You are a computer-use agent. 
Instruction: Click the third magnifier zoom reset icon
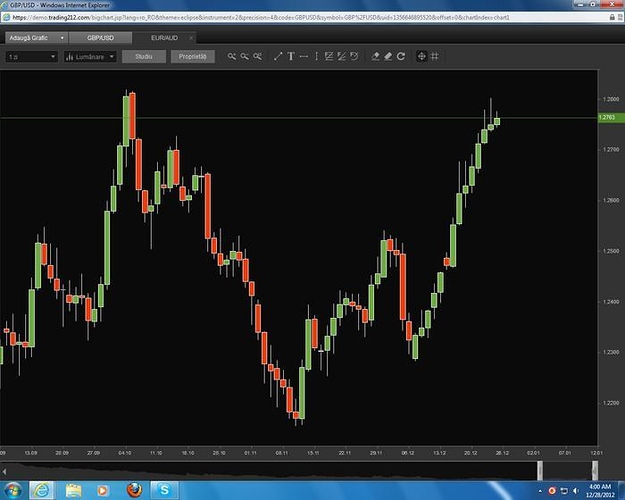(x=257, y=56)
